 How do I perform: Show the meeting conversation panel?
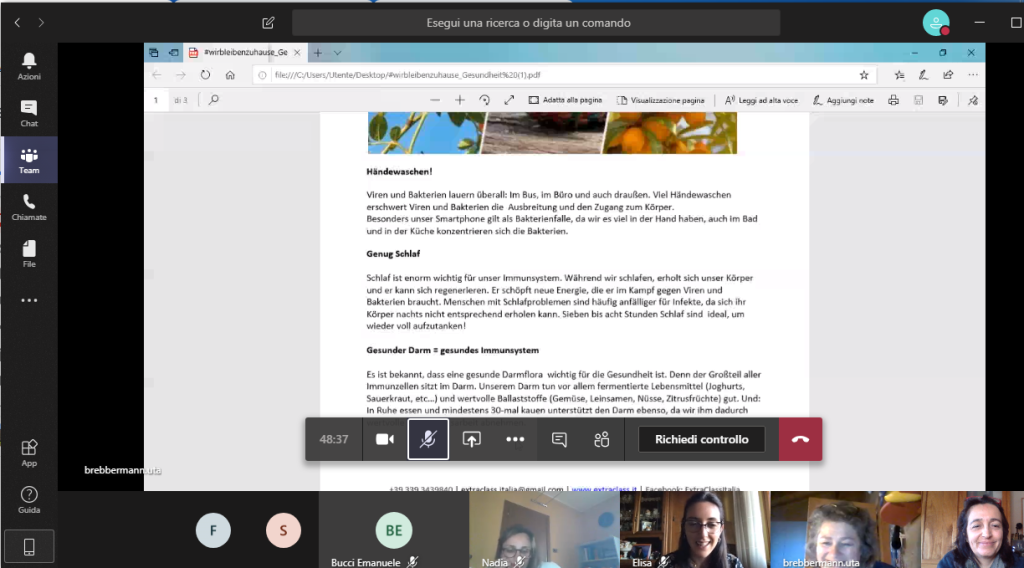559,439
